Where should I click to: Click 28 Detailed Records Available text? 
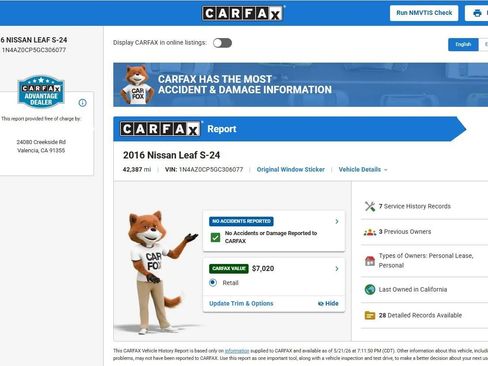coord(420,315)
